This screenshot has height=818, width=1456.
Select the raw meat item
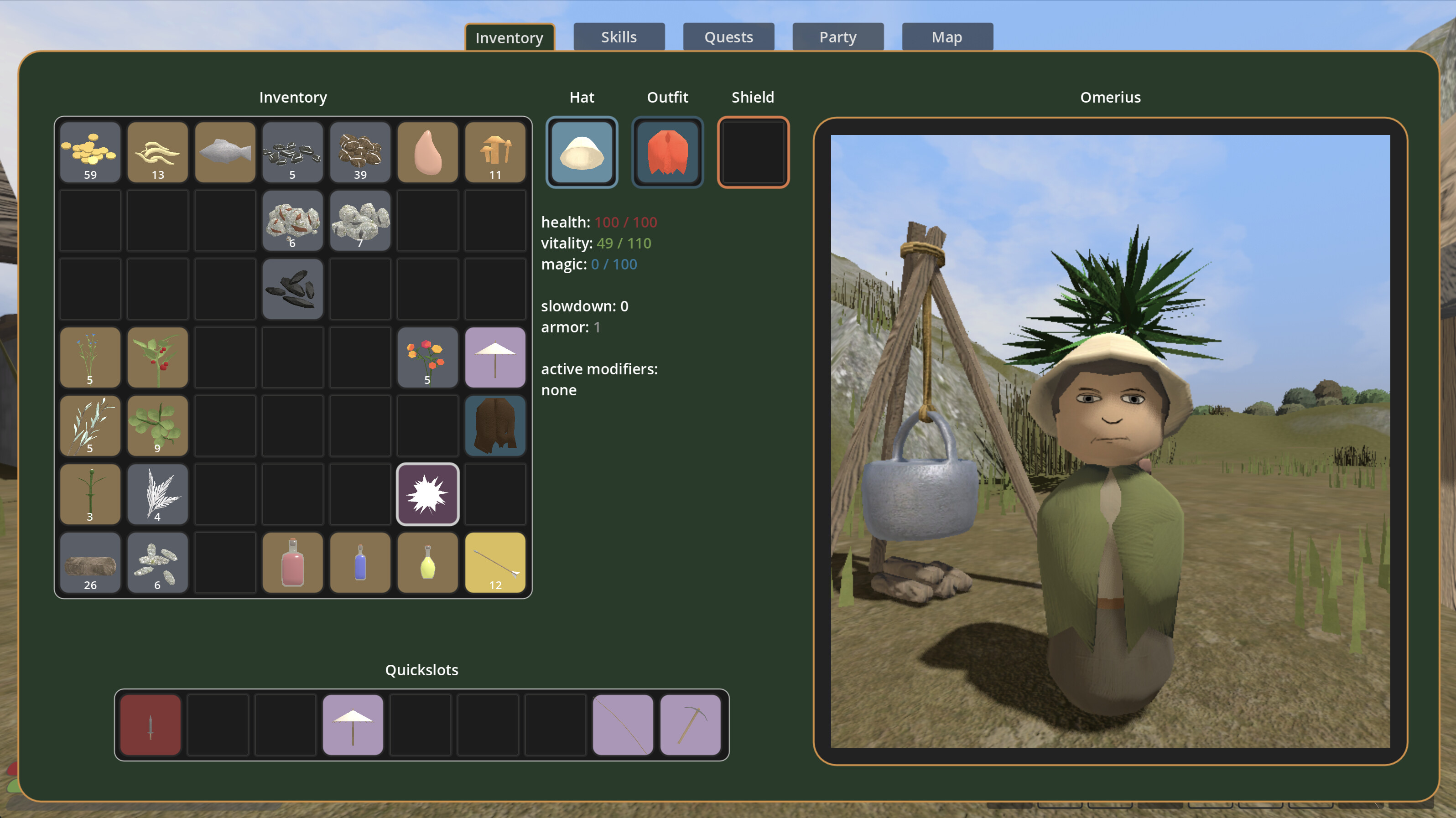point(428,153)
